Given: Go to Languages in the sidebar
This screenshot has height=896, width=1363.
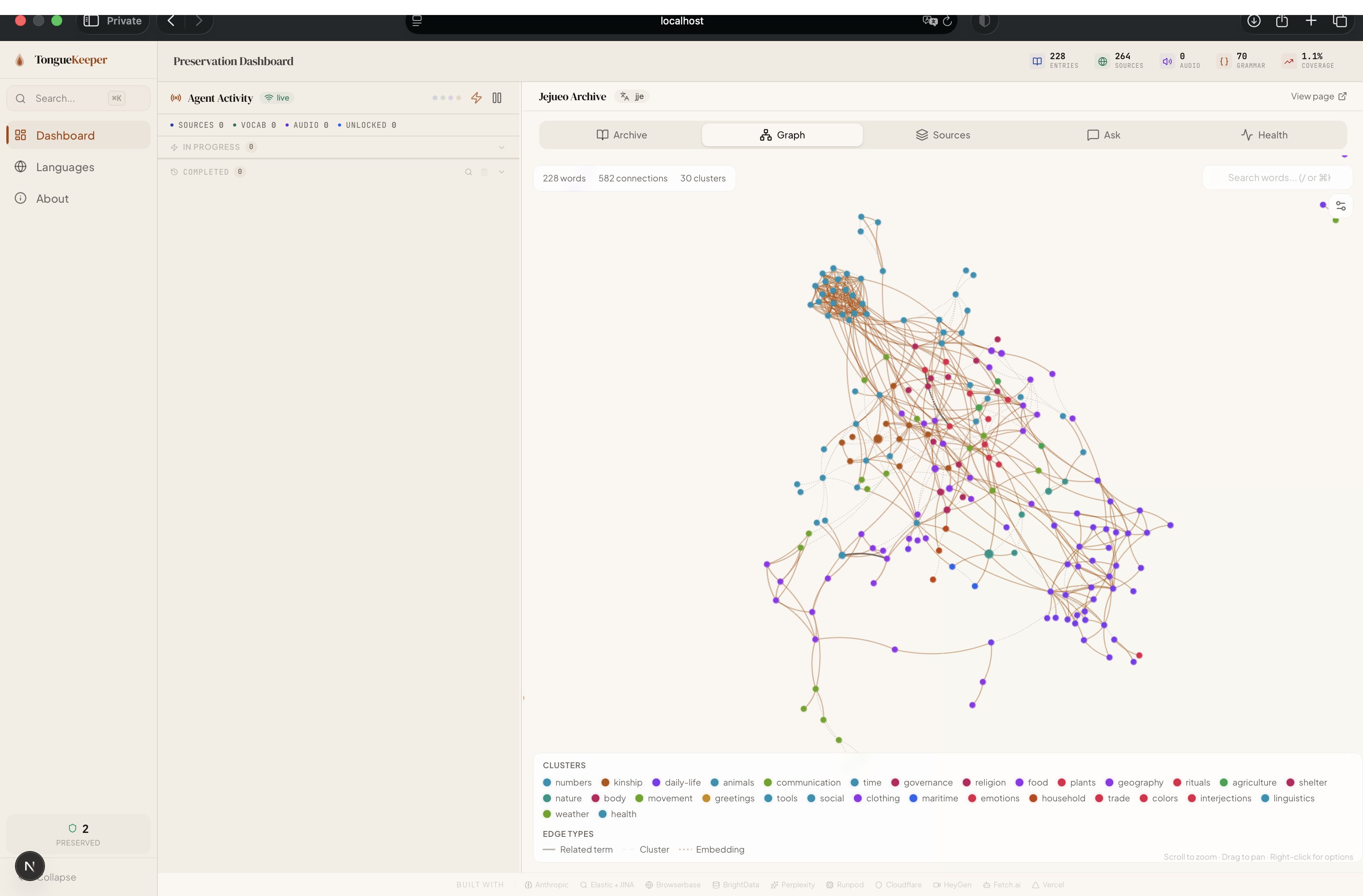Looking at the screenshot, I should 65,167.
